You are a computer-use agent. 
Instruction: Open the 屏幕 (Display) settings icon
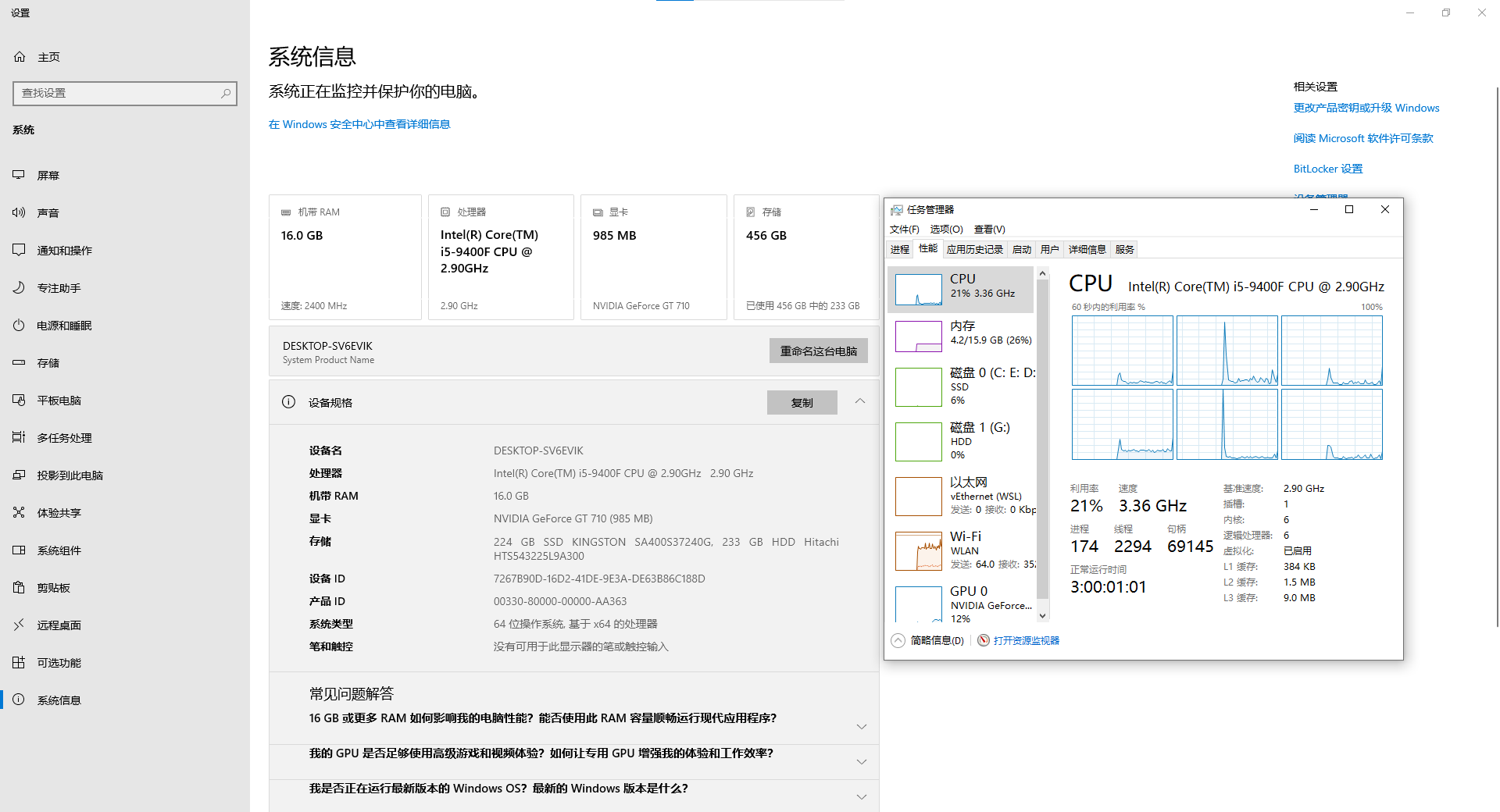19,175
